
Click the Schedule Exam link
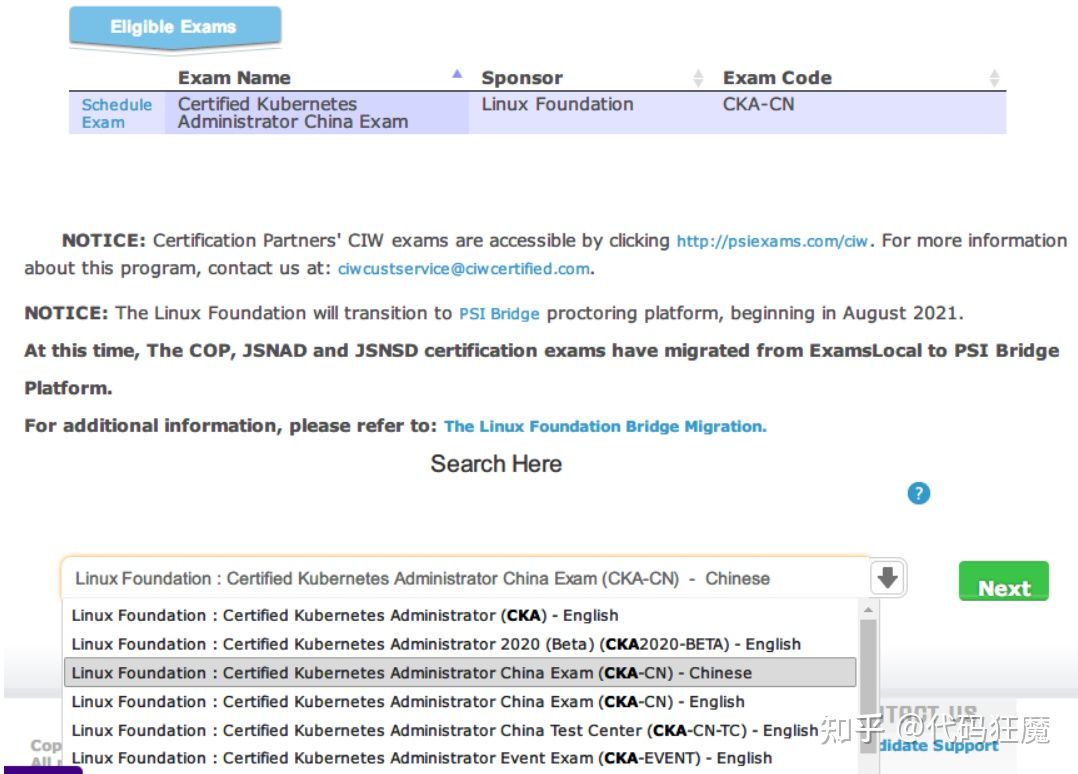click(116, 113)
